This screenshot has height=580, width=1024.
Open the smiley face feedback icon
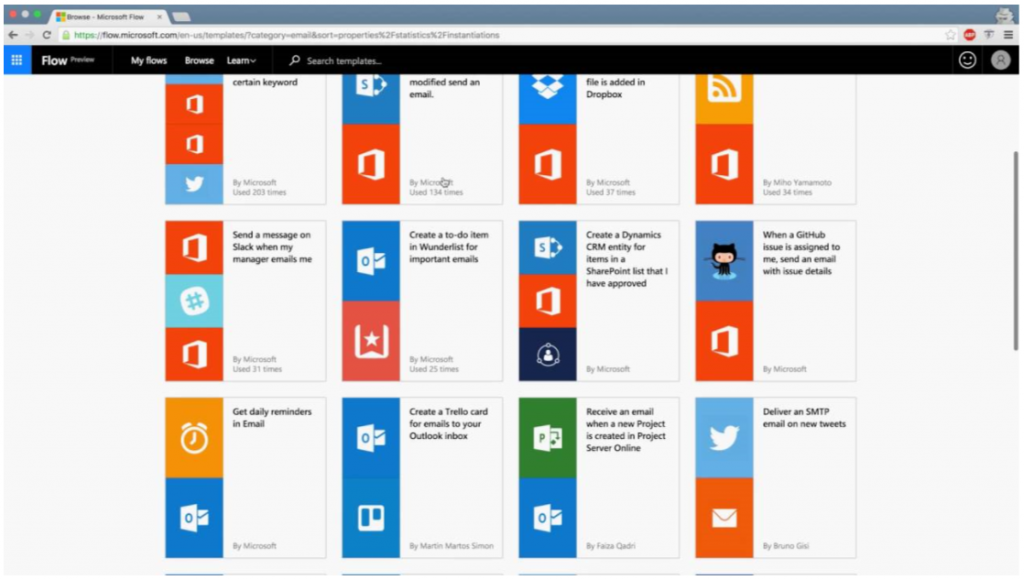point(967,60)
